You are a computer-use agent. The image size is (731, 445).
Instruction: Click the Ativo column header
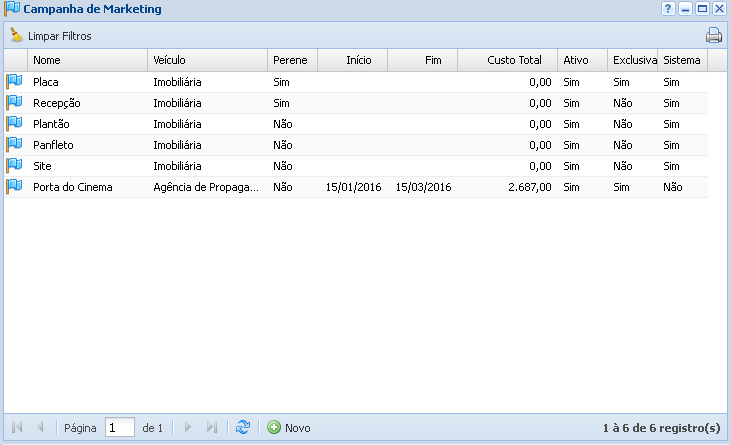pos(582,60)
